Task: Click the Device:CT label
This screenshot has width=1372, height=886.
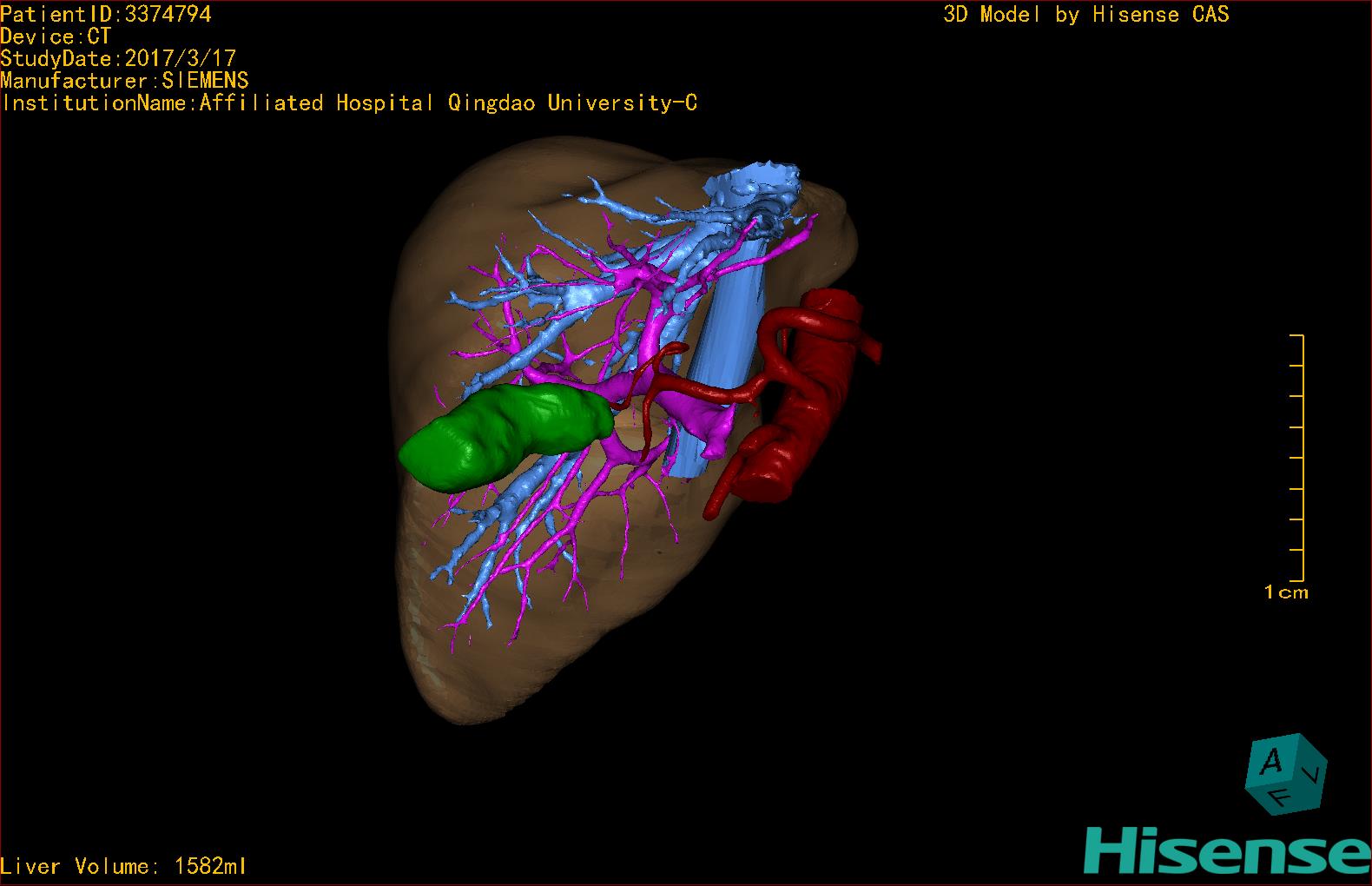Action: [x=56, y=36]
